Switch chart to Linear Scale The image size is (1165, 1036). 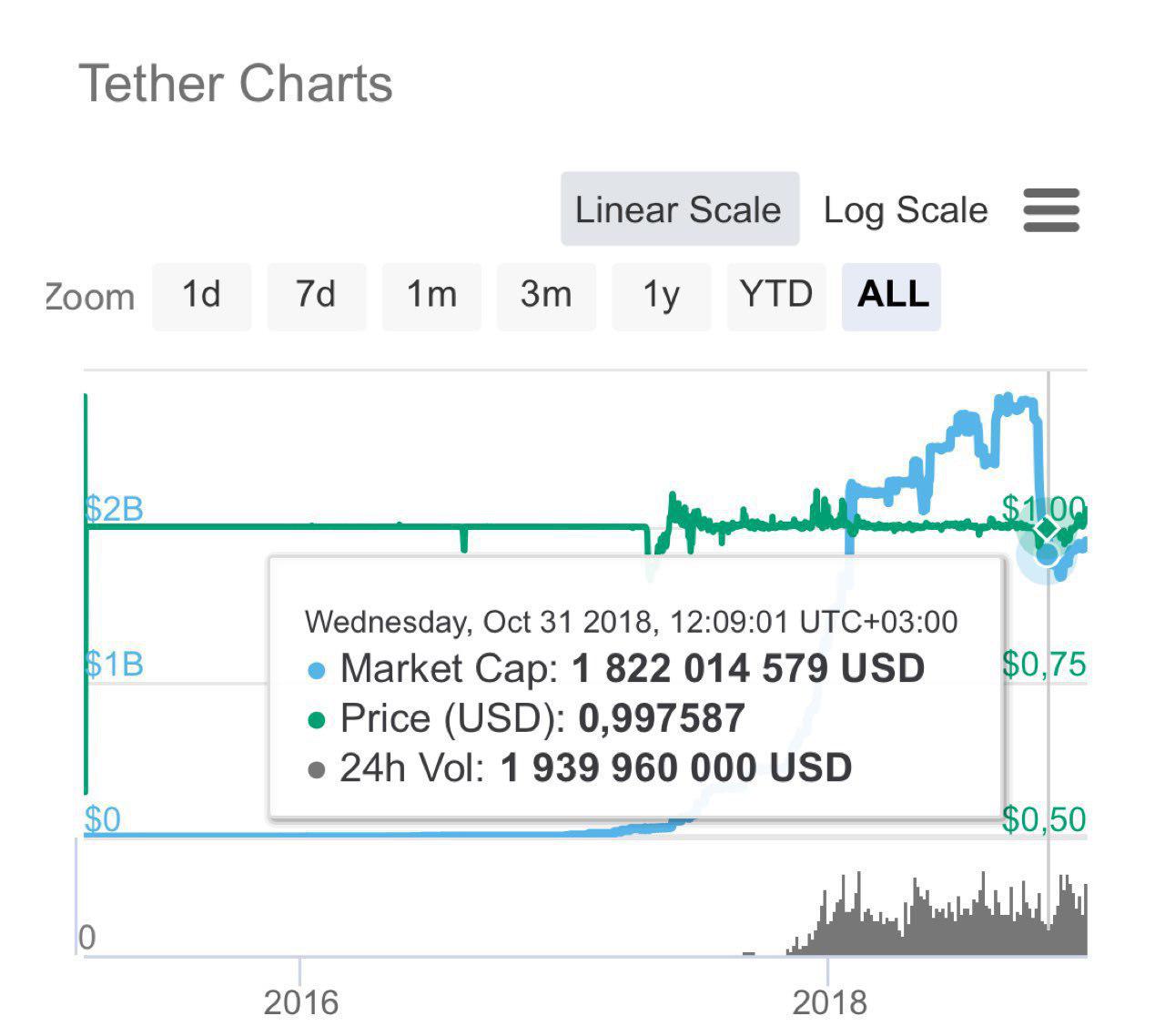(x=679, y=209)
